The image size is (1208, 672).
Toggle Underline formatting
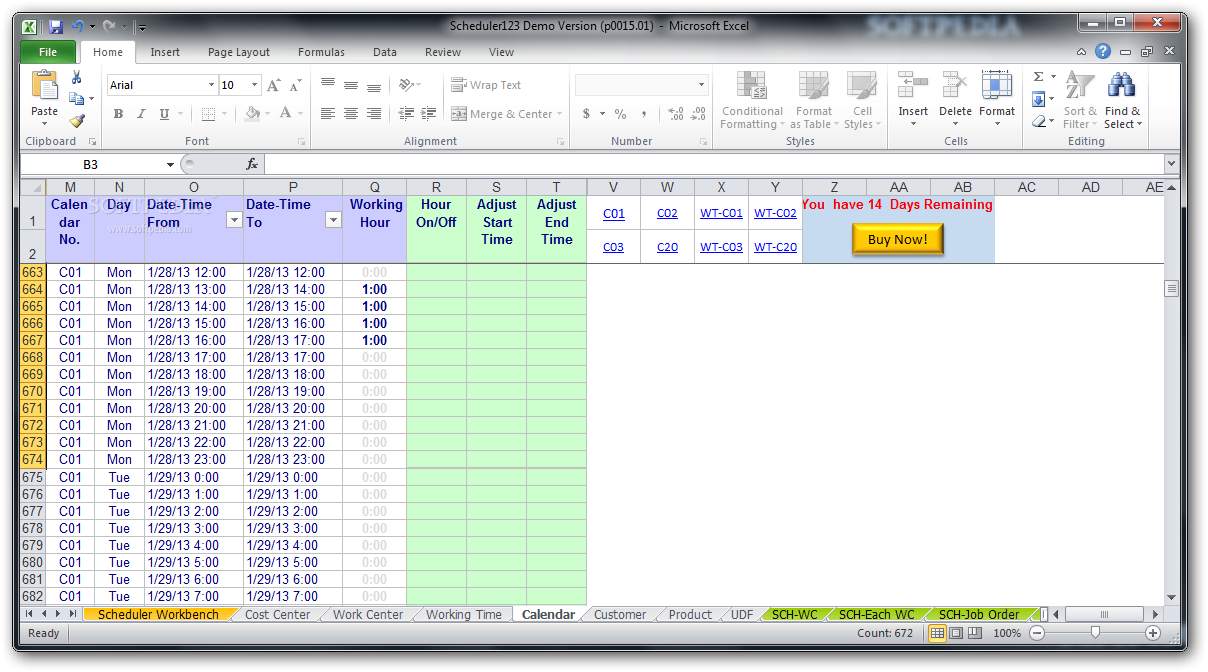pos(164,114)
